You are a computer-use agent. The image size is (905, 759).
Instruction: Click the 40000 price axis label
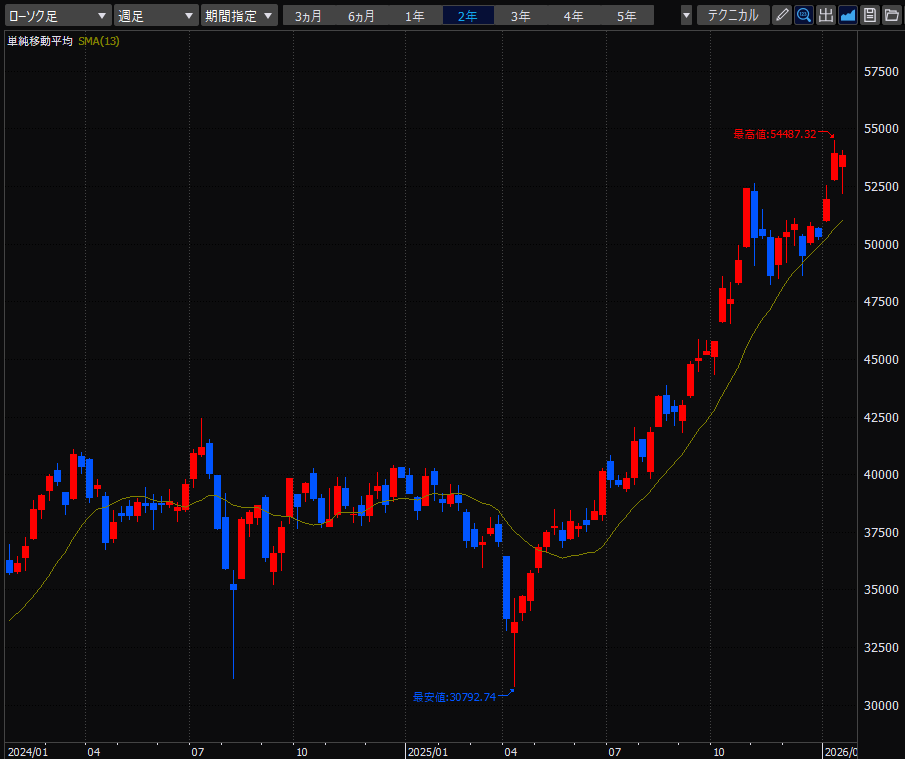point(881,474)
